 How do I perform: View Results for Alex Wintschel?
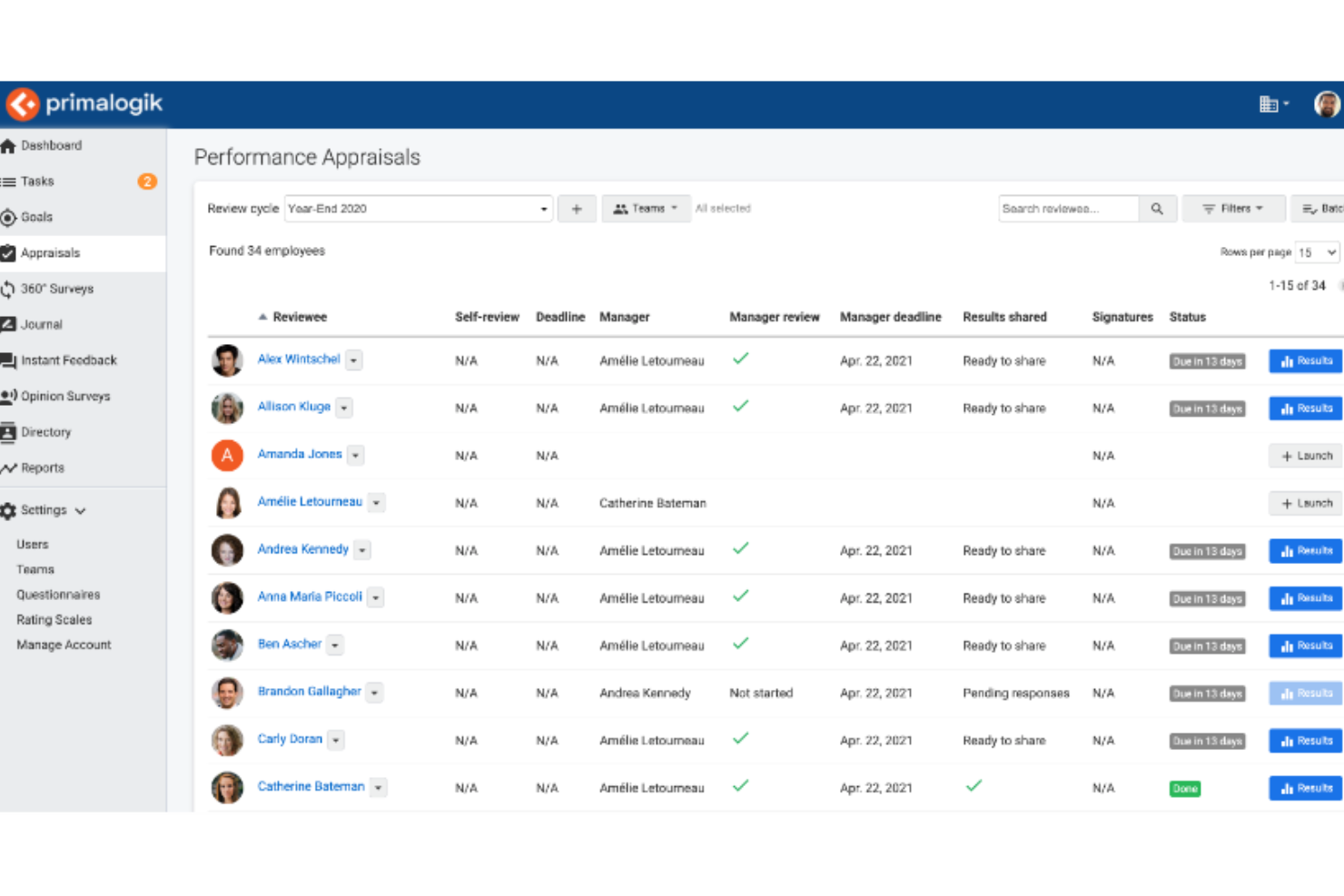click(1306, 361)
